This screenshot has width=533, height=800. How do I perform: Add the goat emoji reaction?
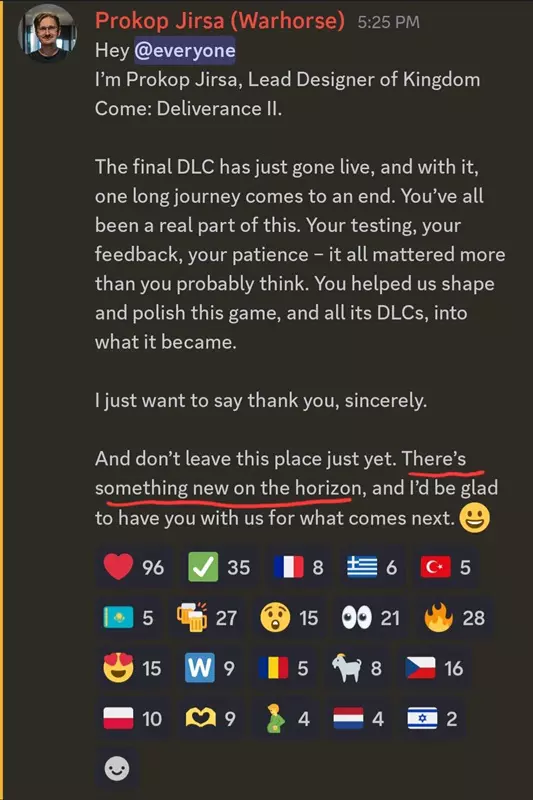[357, 668]
